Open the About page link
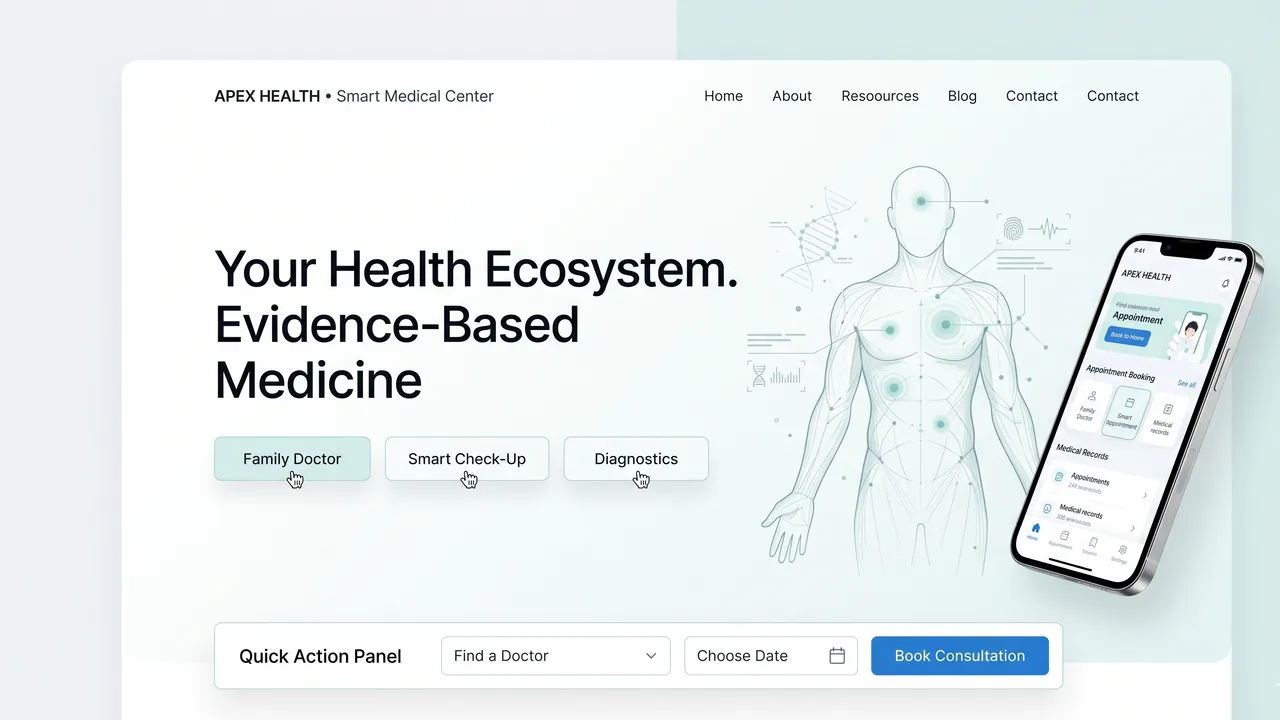Image resolution: width=1280 pixels, height=720 pixels. click(x=792, y=96)
